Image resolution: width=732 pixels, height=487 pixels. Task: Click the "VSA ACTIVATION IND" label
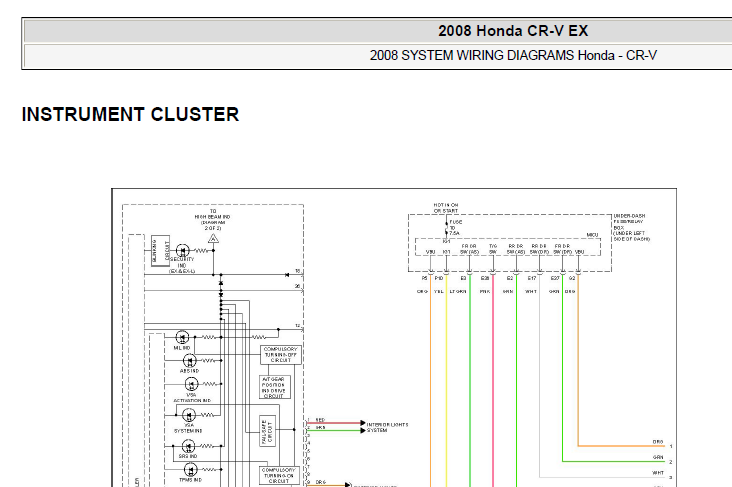192,398
